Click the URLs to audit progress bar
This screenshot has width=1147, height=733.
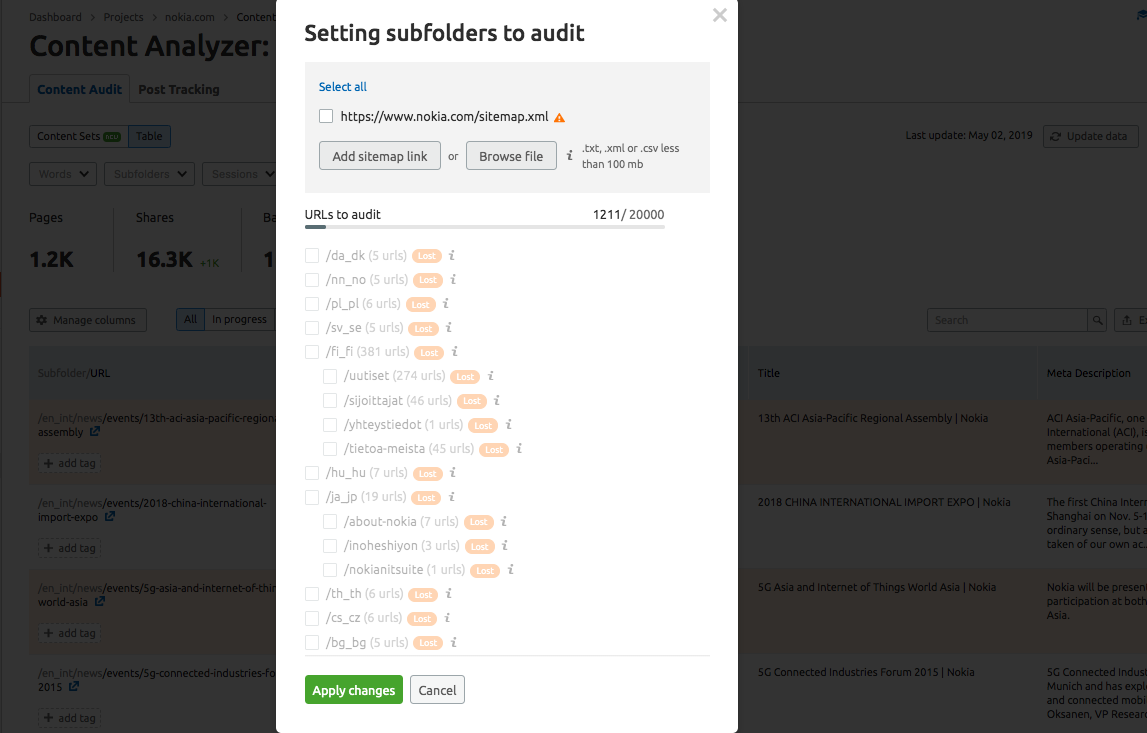484,227
